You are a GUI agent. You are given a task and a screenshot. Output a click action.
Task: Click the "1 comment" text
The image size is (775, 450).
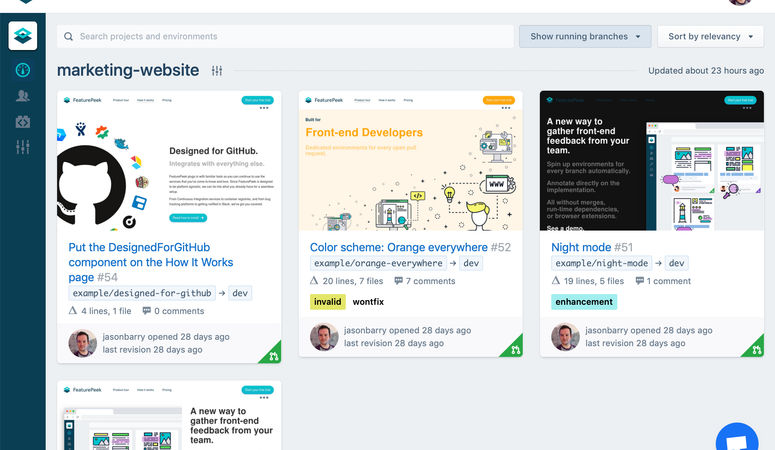pyautogui.click(x=669, y=281)
